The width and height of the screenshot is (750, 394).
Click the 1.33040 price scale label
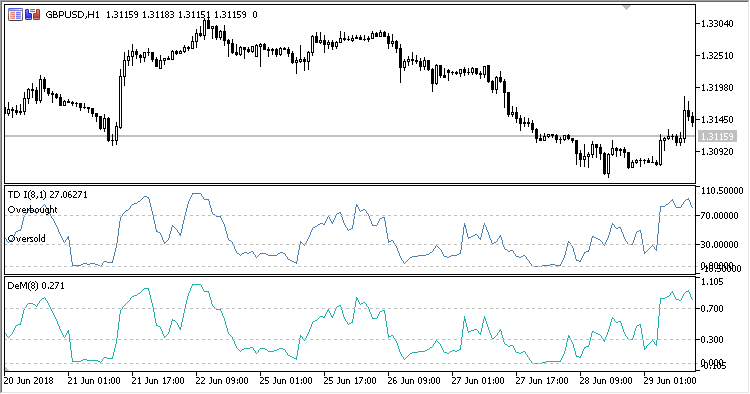717,23
